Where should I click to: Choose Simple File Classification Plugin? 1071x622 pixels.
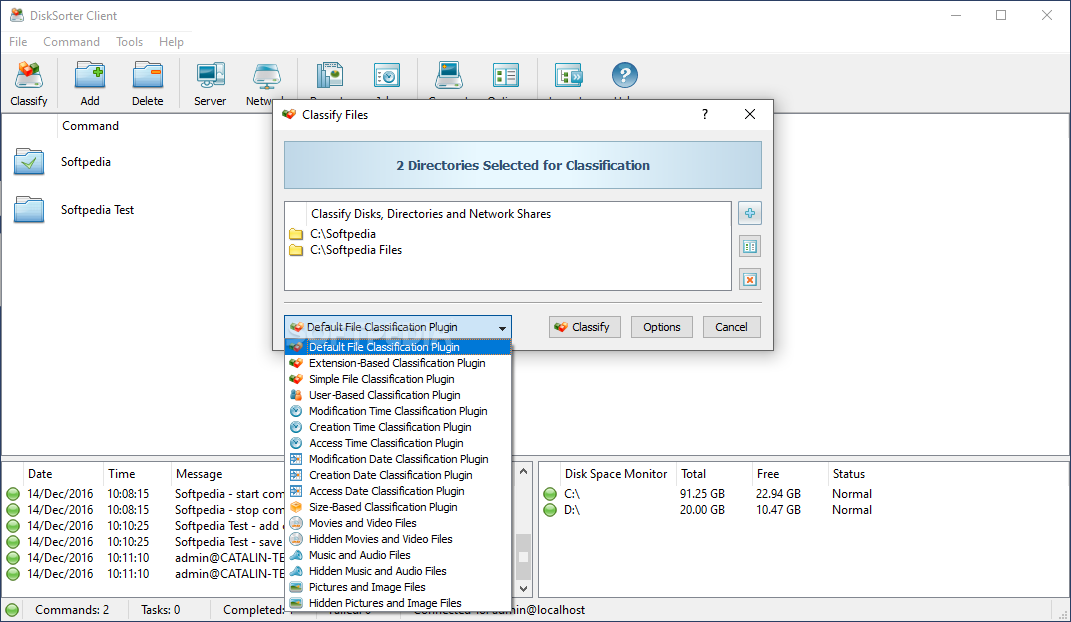(398, 379)
